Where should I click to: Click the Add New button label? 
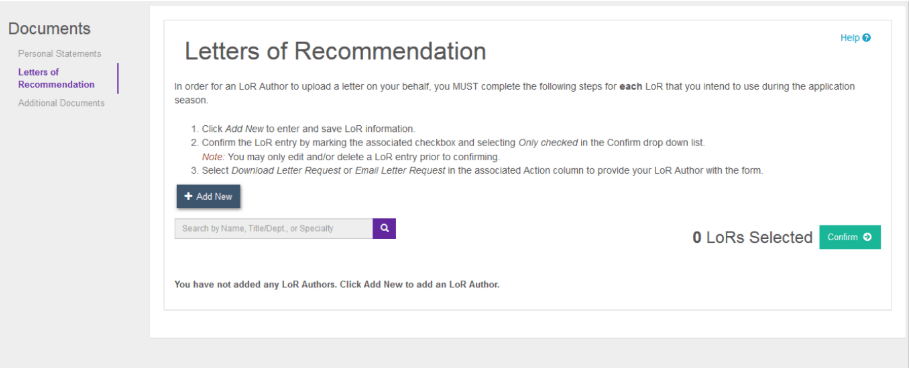[x=214, y=196]
